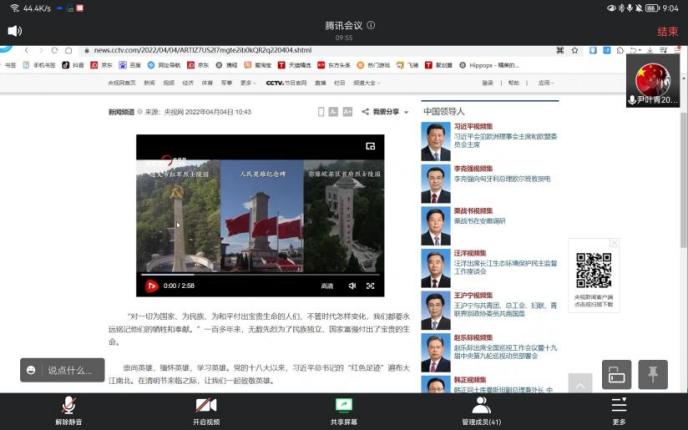Tap the pin button at bottom right
Viewport: 688px width, 430px height.
pyautogui.click(x=653, y=374)
